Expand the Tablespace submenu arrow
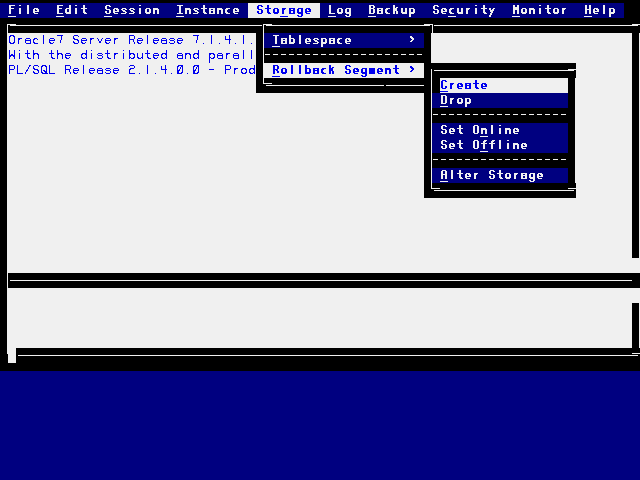The height and width of the screenshot is (480, 640). [x=412, y=40]
